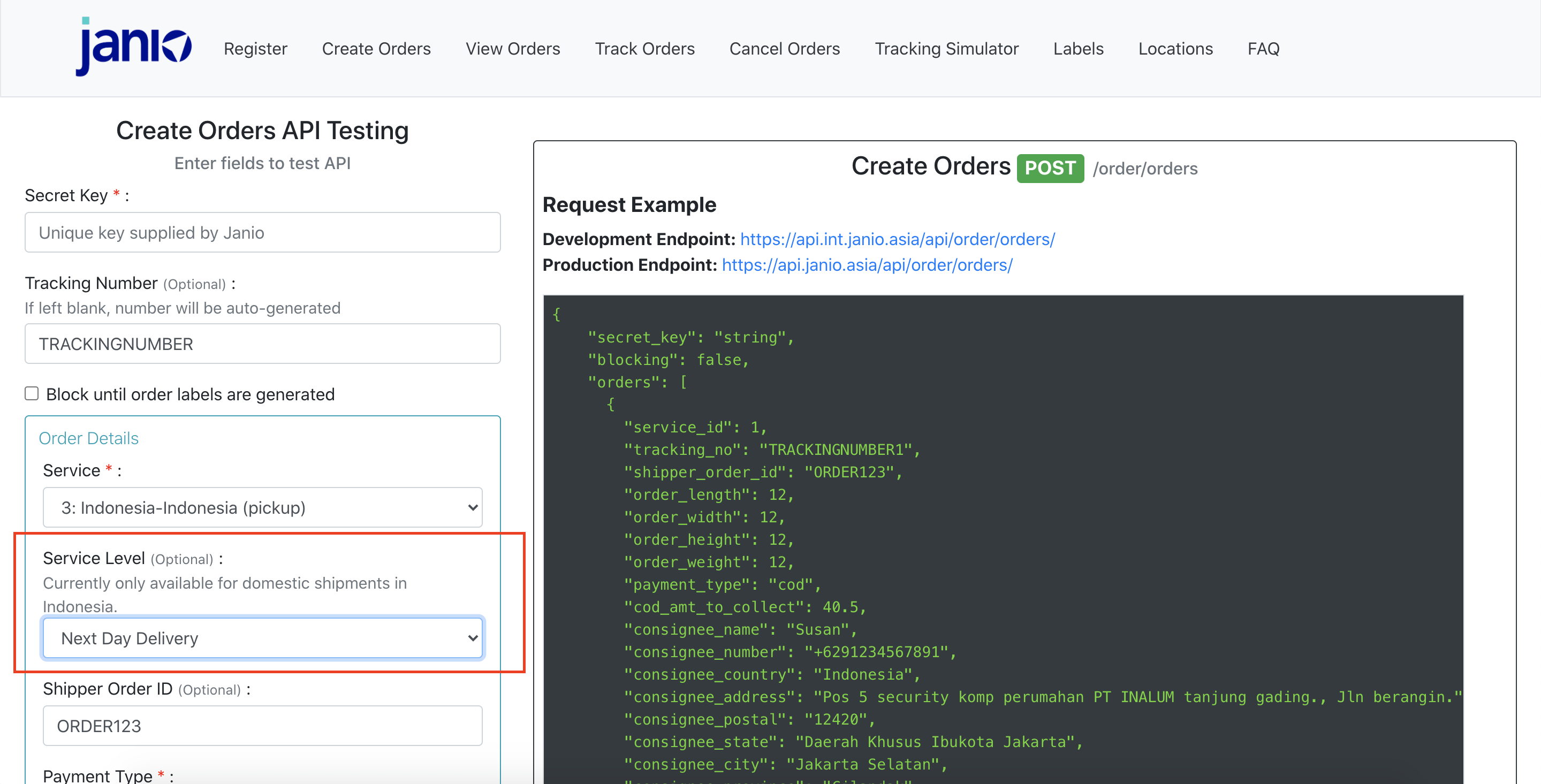This screenshot has width=1541, height=784.
Task: Open the Development Endpoint URL
Action: (897, 239)
